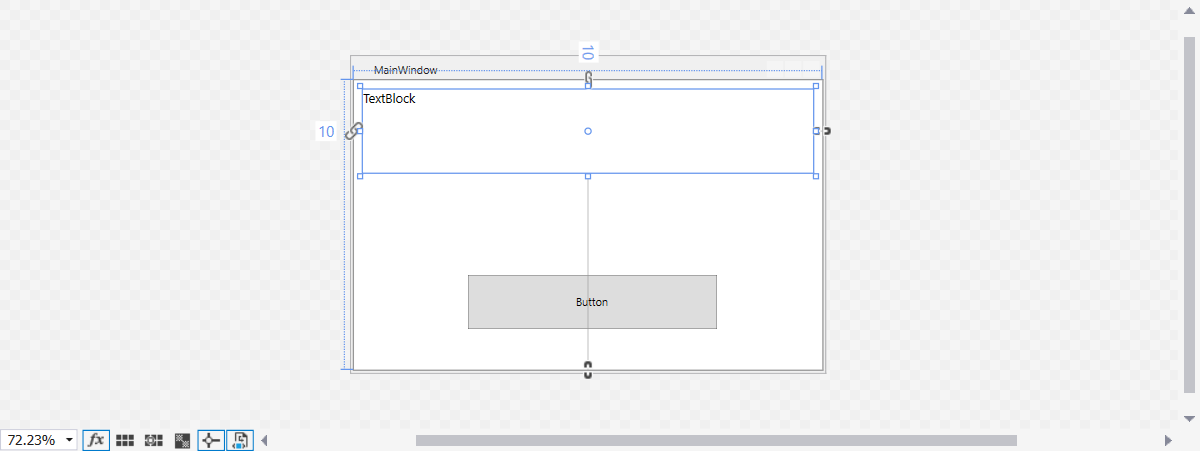Click the horizontal scrollbar right arrow
Screen dimensions: 1200x451
pyautogui.click(x=1168, y=440)
